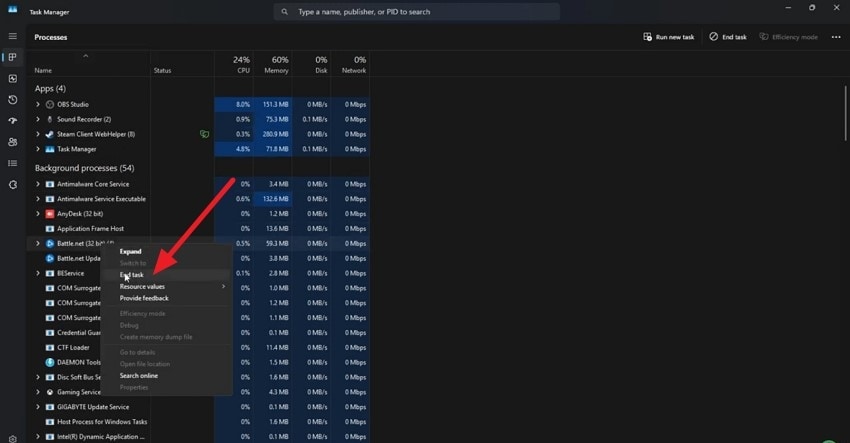Click the Background processes (54) heading
The width and height of the screenshot is (850, 443).
coord(85,168)
